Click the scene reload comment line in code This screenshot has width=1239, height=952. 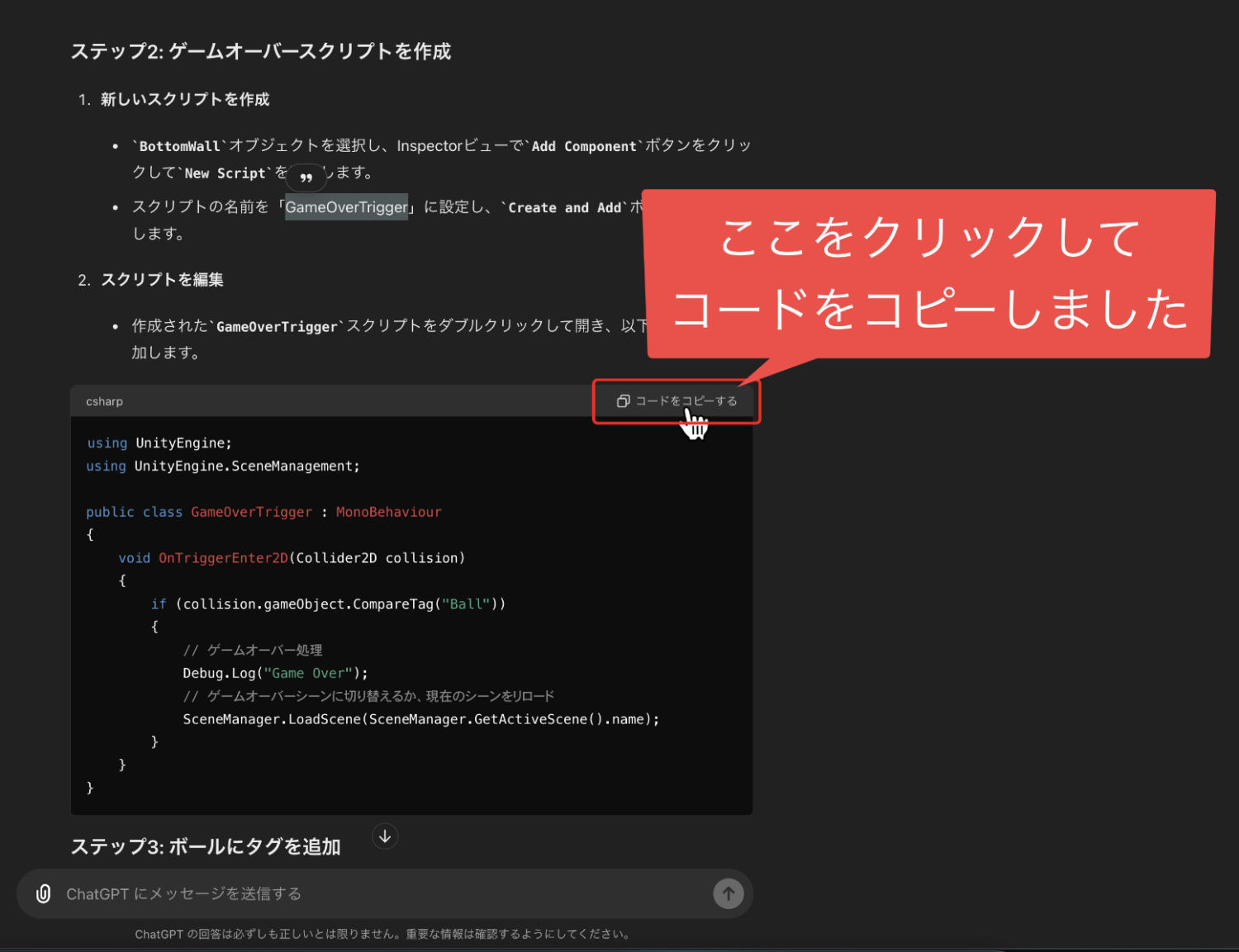(x=368, y=696)
